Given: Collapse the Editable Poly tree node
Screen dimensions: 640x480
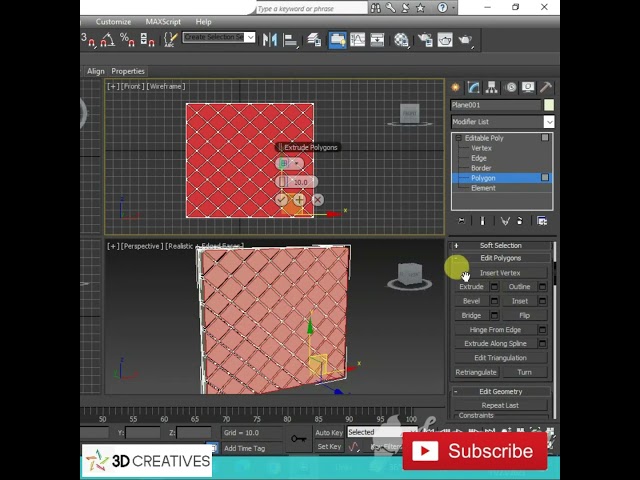Looking at the screenshot, I should pyautogui.click(x=458, y=138).
